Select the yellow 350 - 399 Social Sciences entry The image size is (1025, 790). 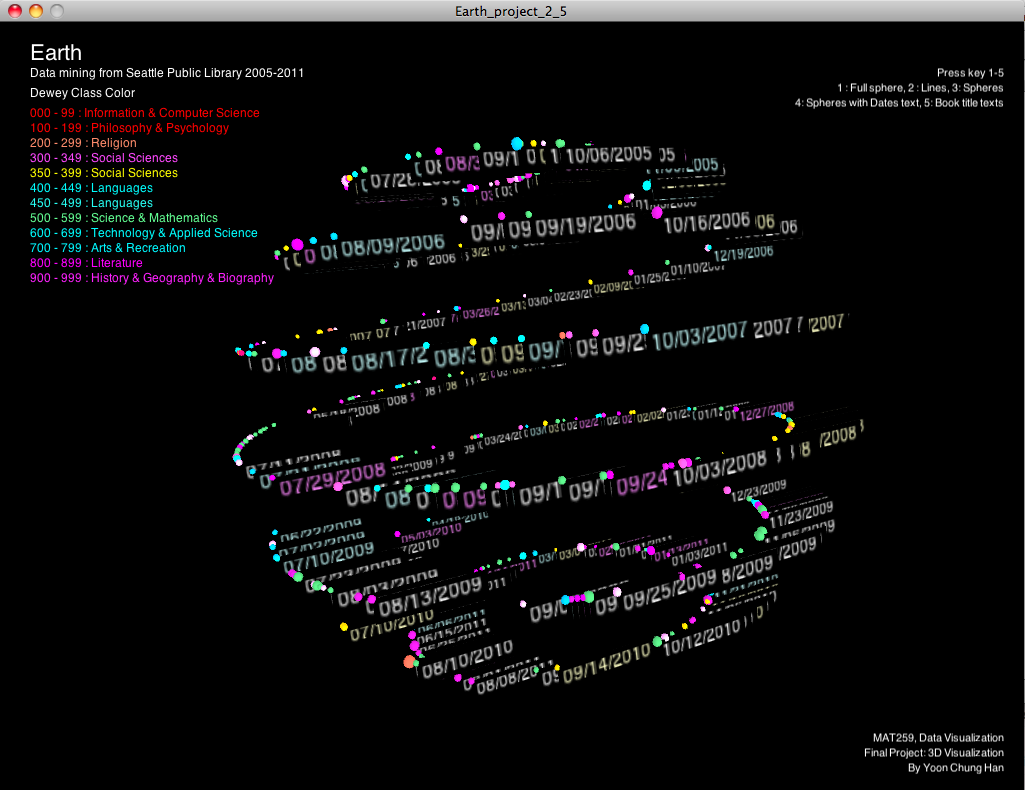(x=104, y=173)
